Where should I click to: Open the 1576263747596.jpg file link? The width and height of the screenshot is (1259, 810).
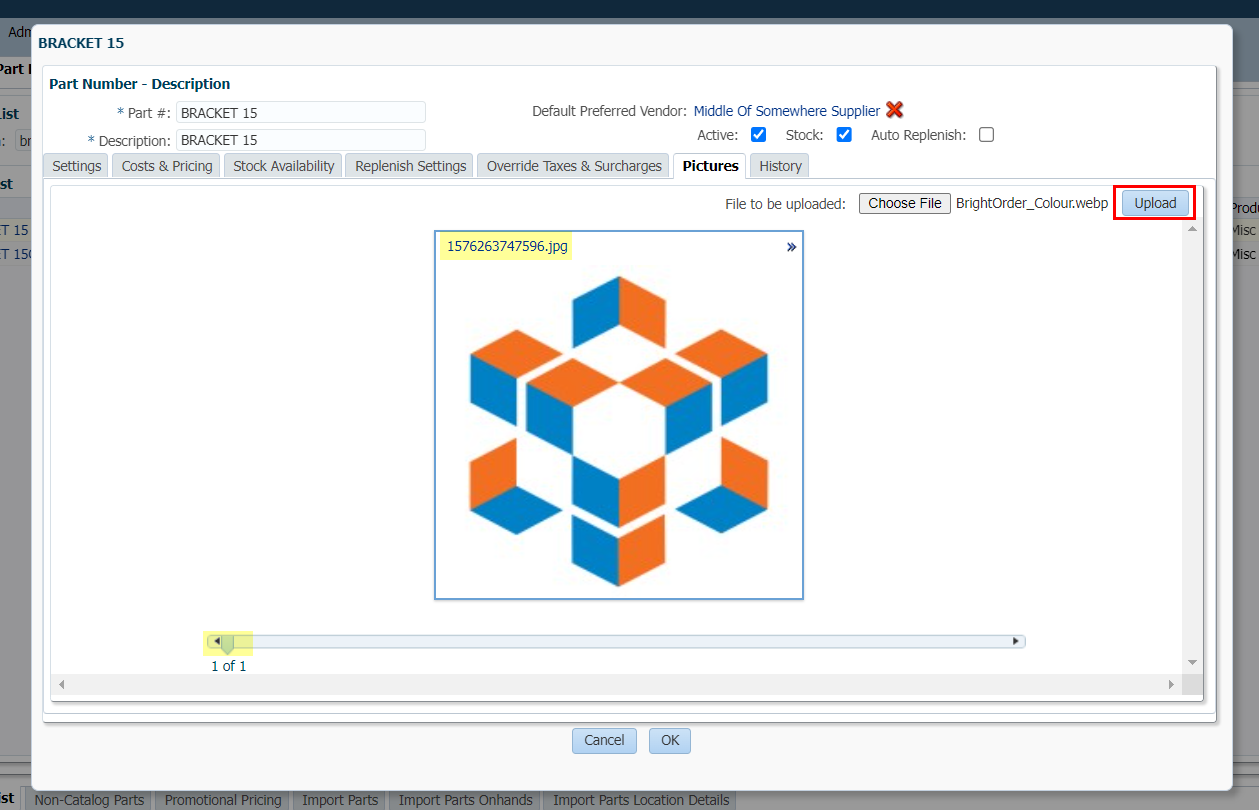505,246
